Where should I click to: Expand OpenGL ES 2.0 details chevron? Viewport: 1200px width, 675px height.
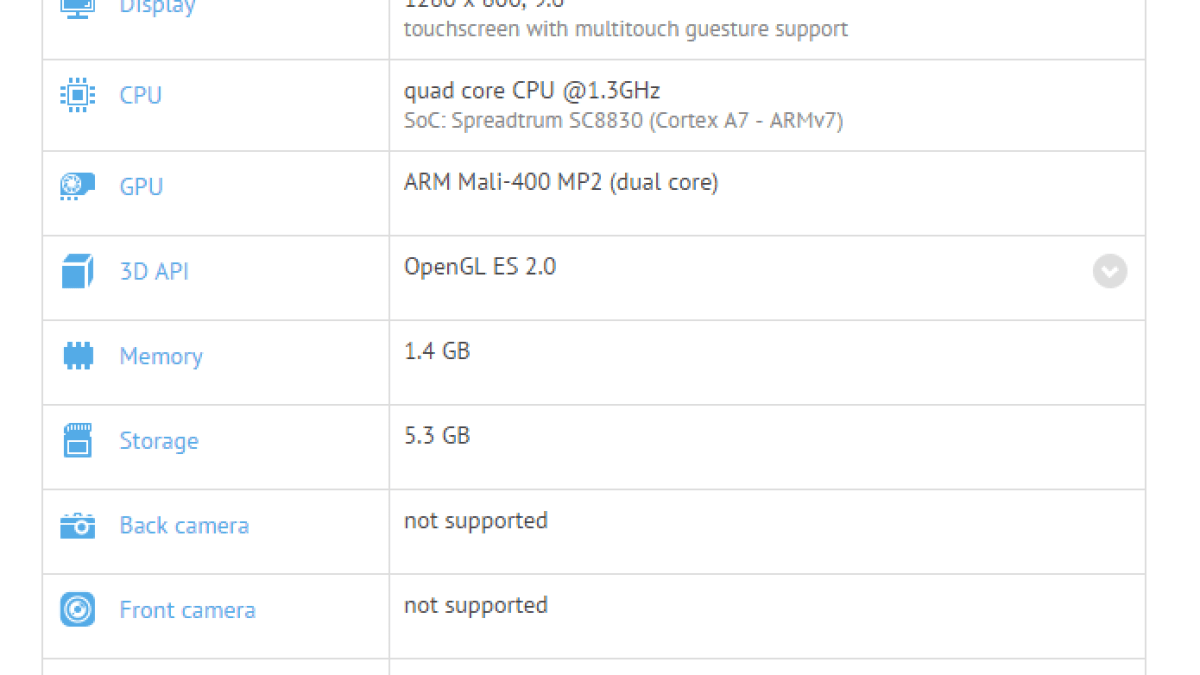[x=1109, y=271]
